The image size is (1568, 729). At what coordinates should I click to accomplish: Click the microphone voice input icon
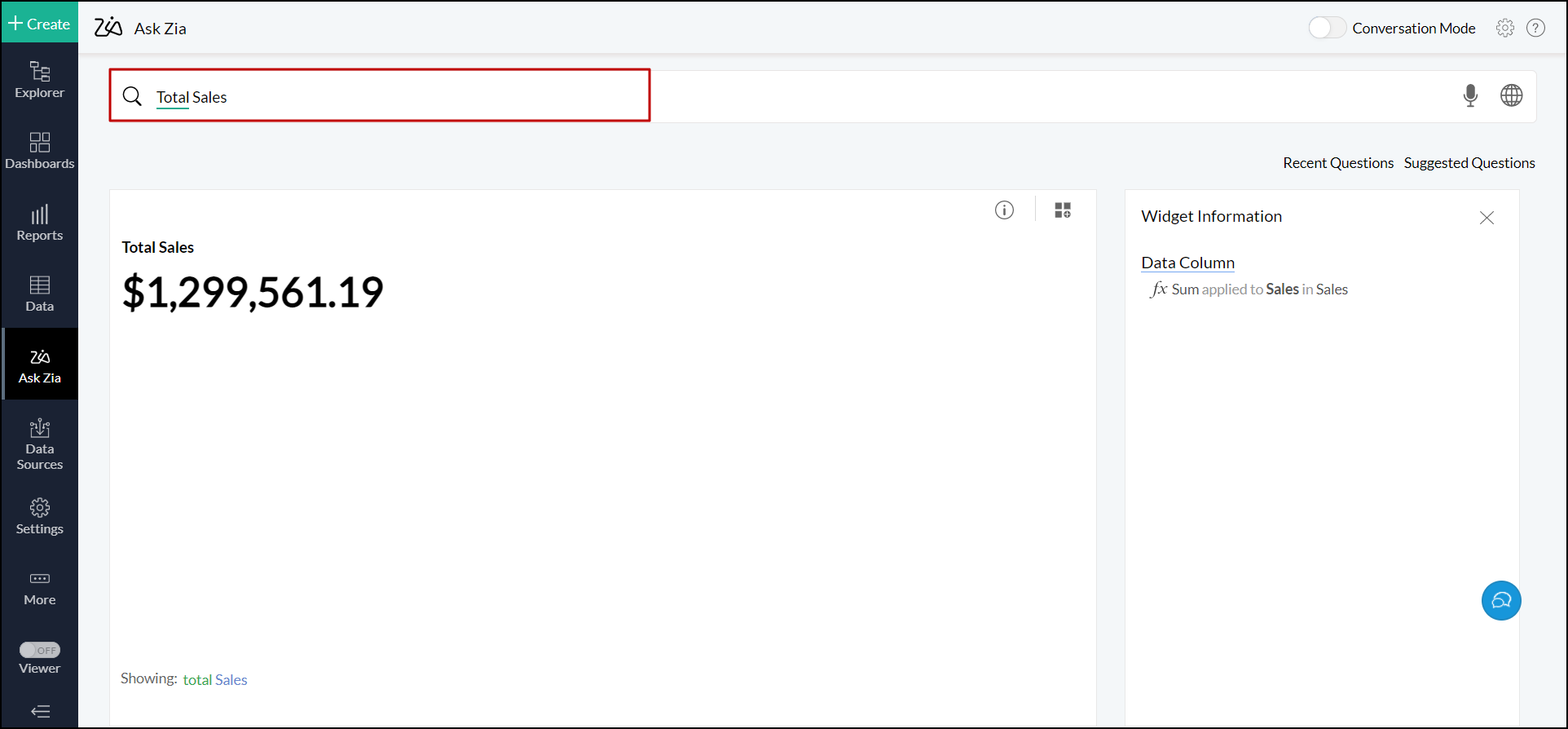pyautogui.click(x=1470, y=96)
